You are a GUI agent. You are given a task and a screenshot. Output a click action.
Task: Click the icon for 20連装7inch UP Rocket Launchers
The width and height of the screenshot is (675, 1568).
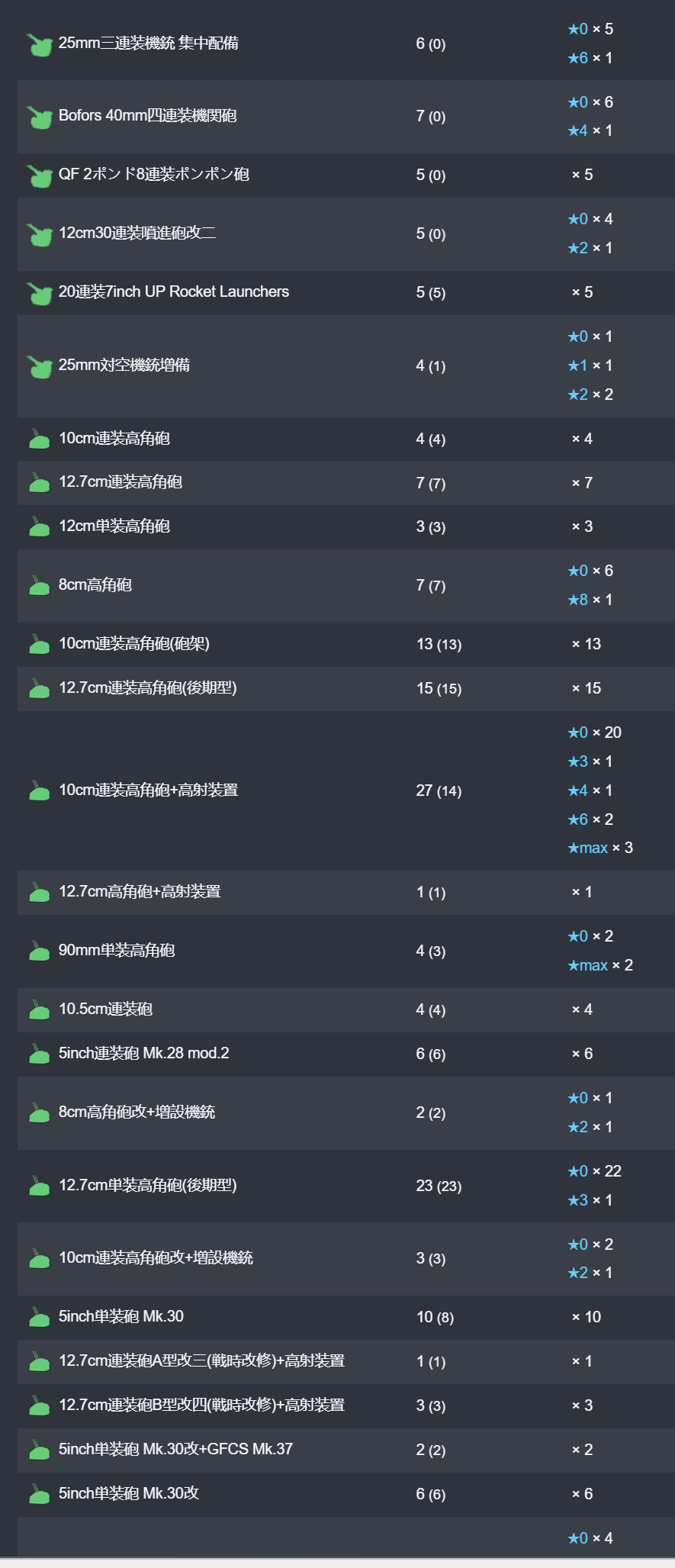coord(39,293)
